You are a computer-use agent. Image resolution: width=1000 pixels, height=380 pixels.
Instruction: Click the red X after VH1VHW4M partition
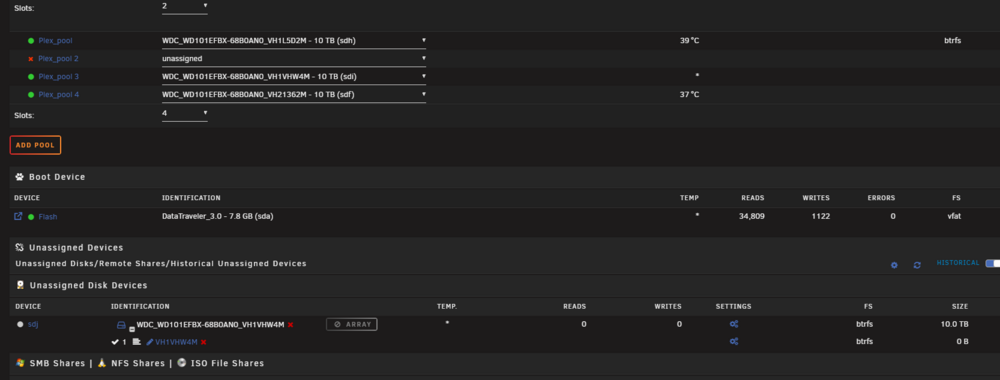click(203, 342)
